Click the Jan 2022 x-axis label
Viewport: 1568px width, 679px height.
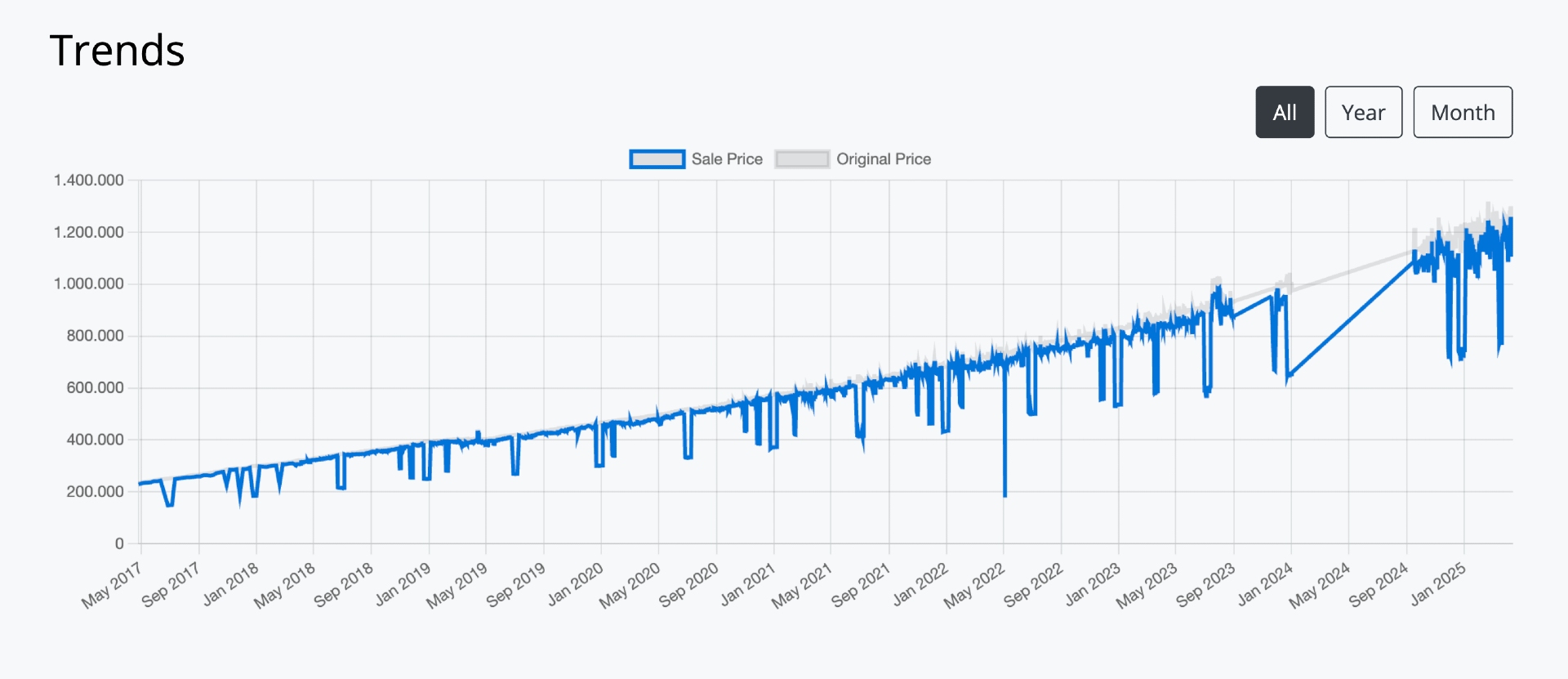tap(920, 583)
